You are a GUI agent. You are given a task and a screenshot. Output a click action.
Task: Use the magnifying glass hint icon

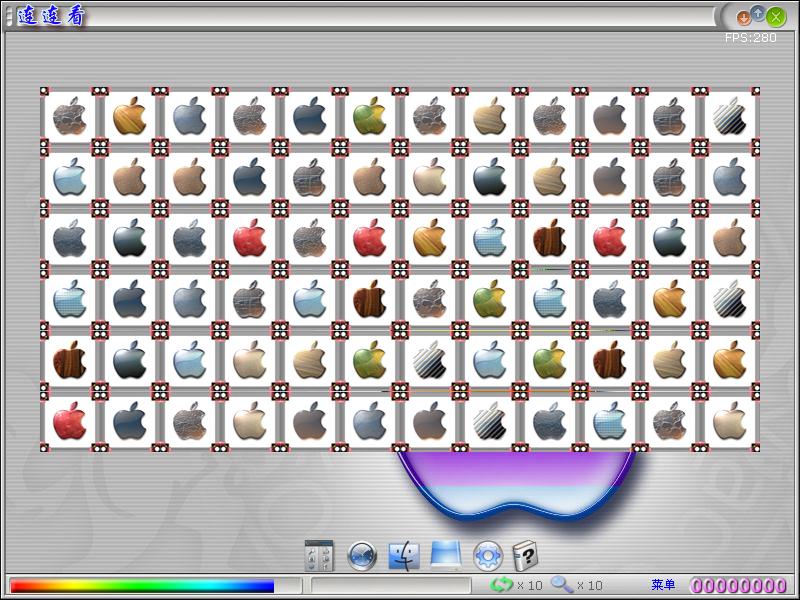(x=562, y=585)
